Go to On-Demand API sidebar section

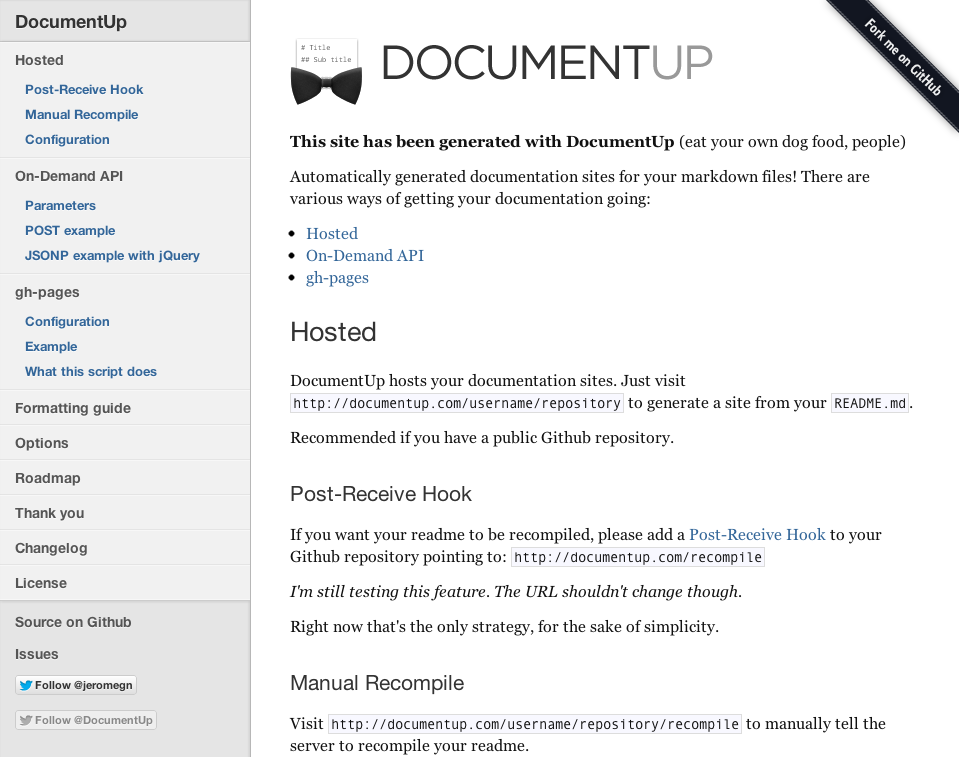[x=69, y=176]
